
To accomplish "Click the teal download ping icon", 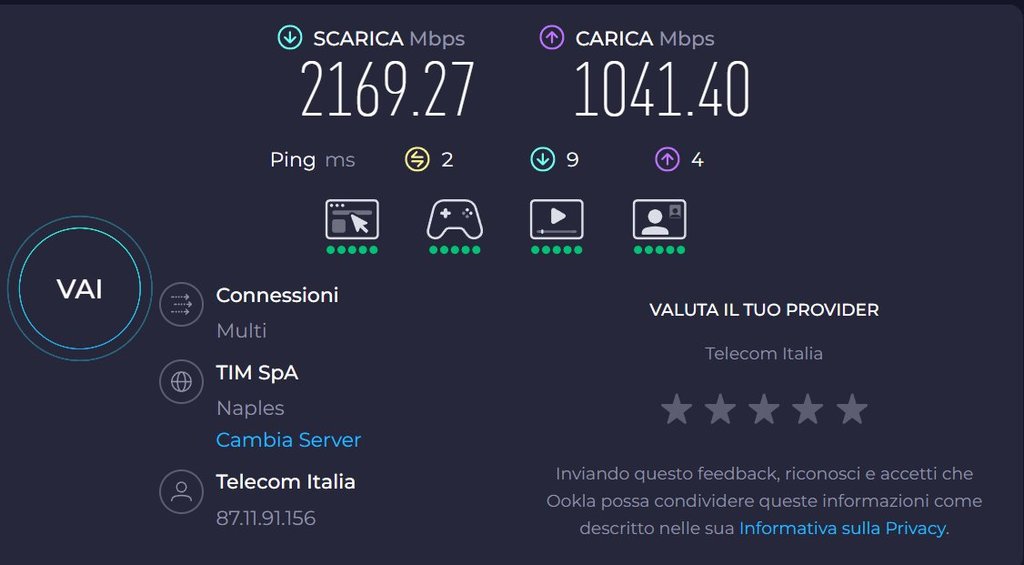I will point(542,159).
